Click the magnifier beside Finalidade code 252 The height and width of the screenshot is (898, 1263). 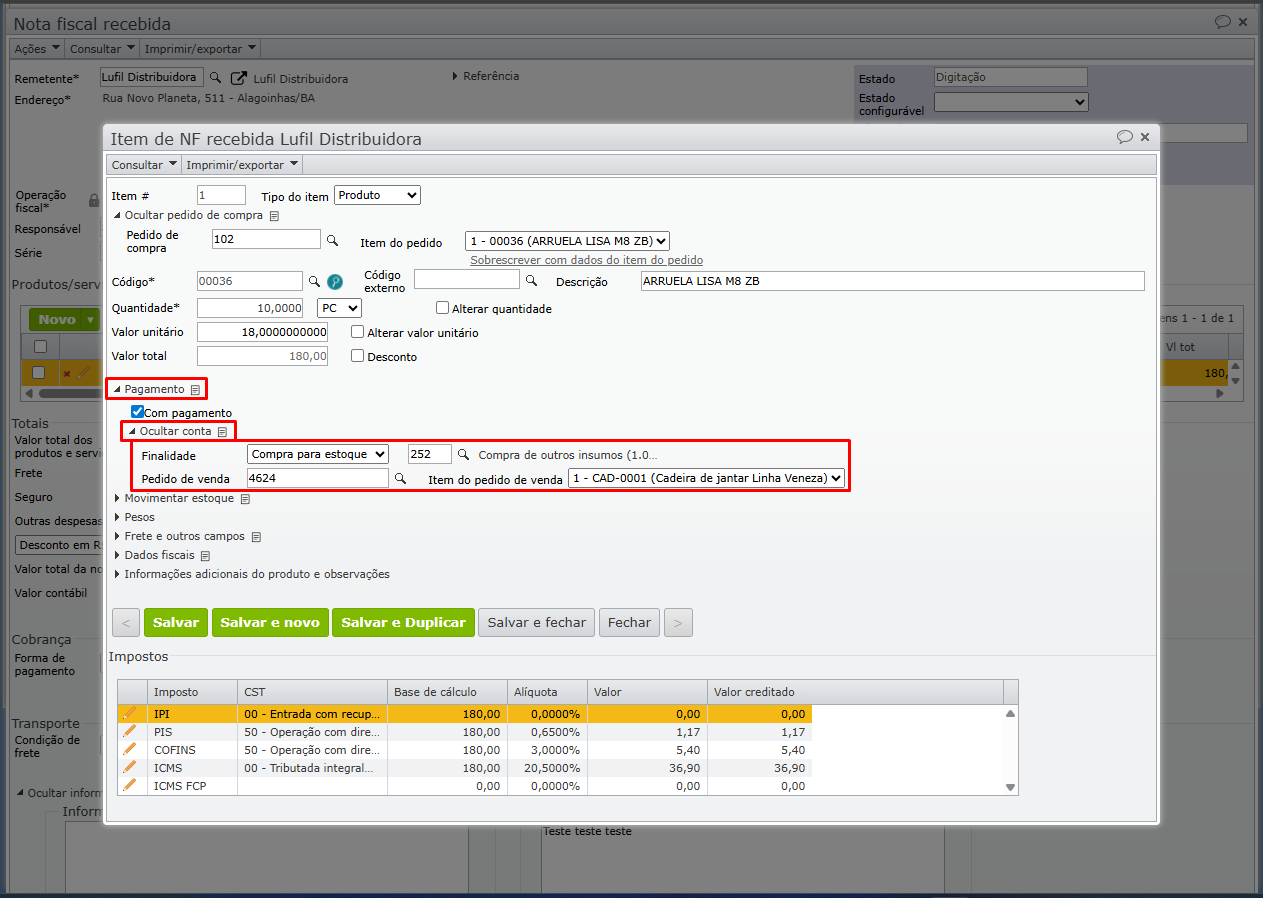tap(463, 454)
